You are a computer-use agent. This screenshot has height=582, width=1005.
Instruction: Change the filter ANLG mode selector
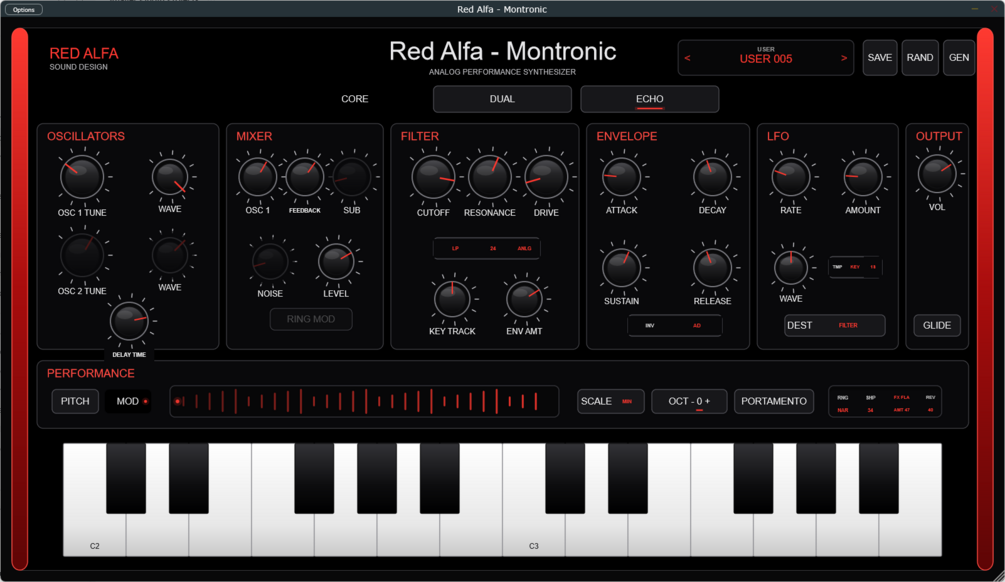524,249
